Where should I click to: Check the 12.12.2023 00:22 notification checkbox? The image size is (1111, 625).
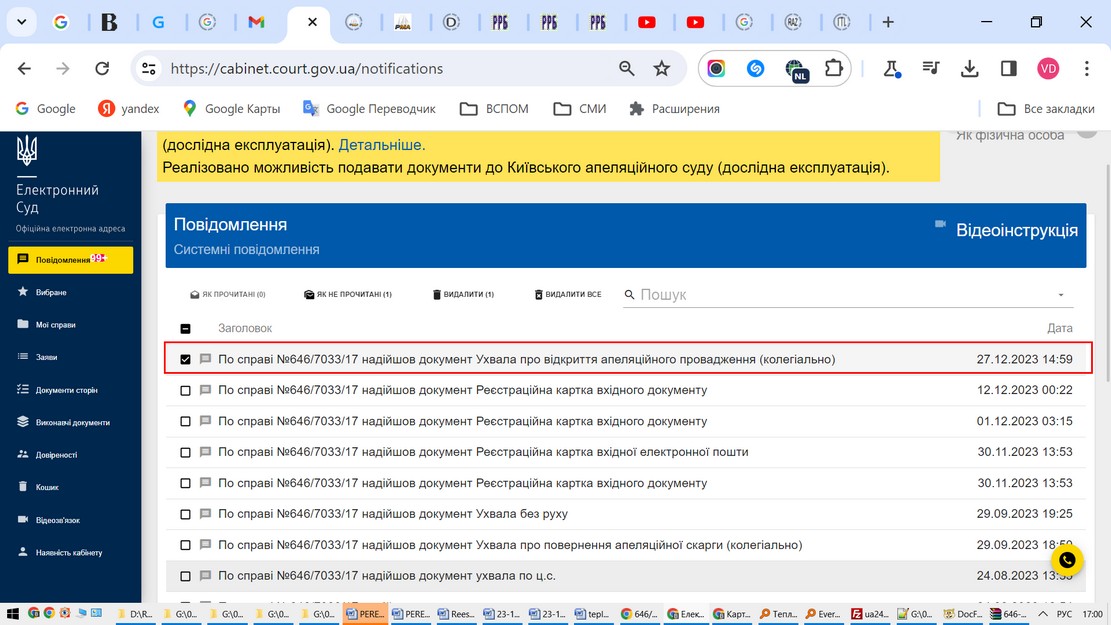(186, 390)
